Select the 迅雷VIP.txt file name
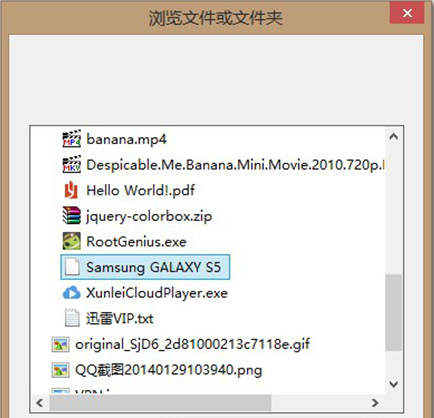This screenshot has width=434, height=418. 119,319
